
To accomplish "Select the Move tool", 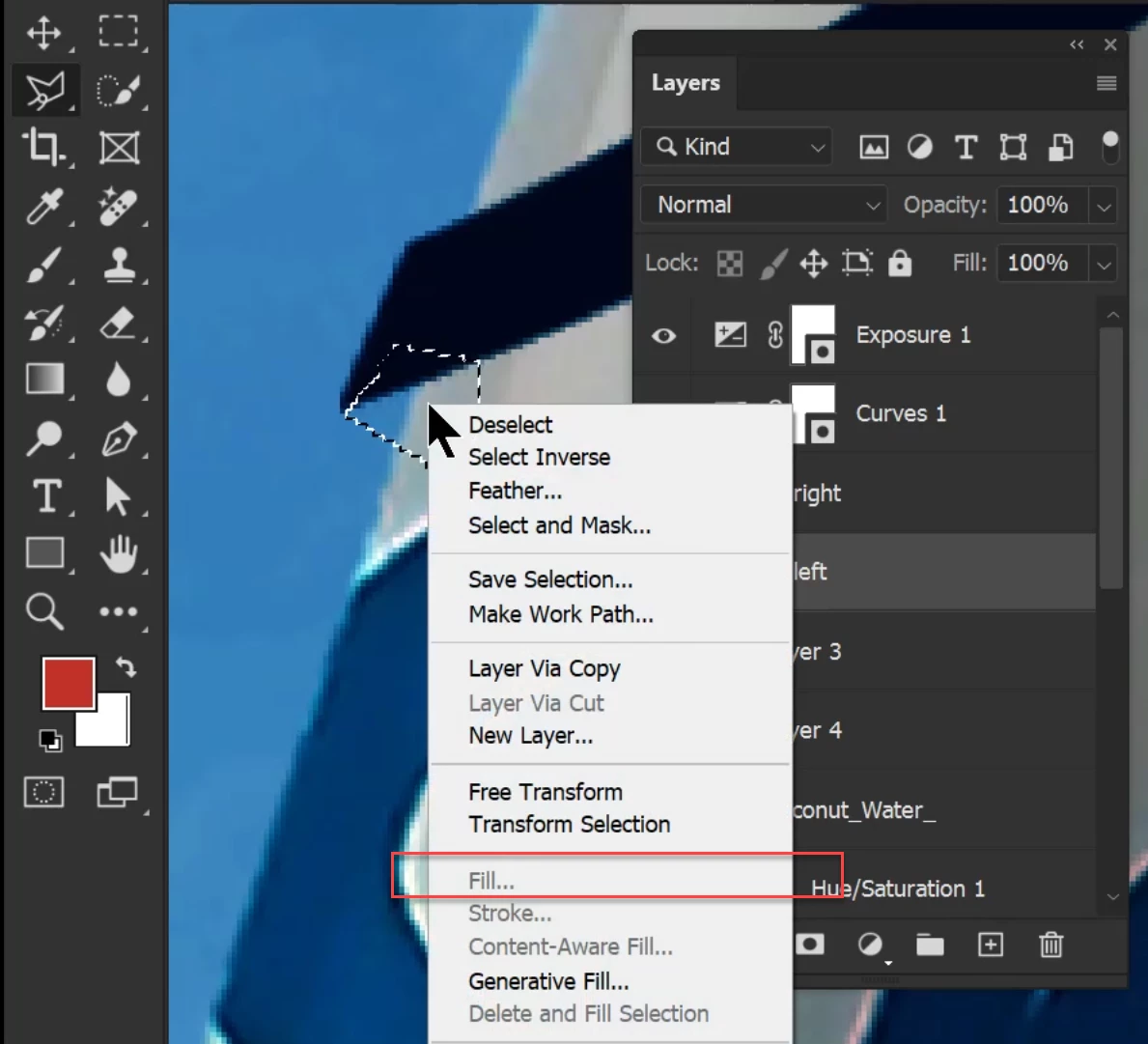I will (43, 33).
